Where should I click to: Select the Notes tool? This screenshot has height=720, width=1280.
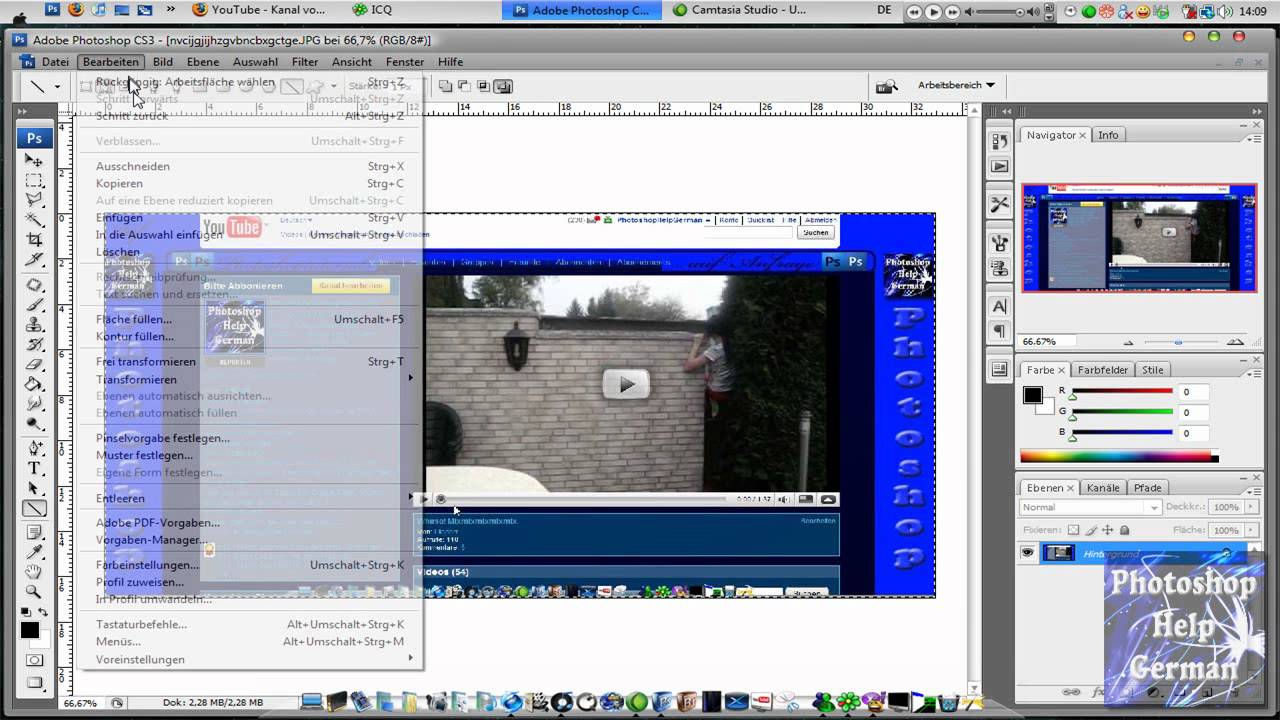[x=34, y=532]
